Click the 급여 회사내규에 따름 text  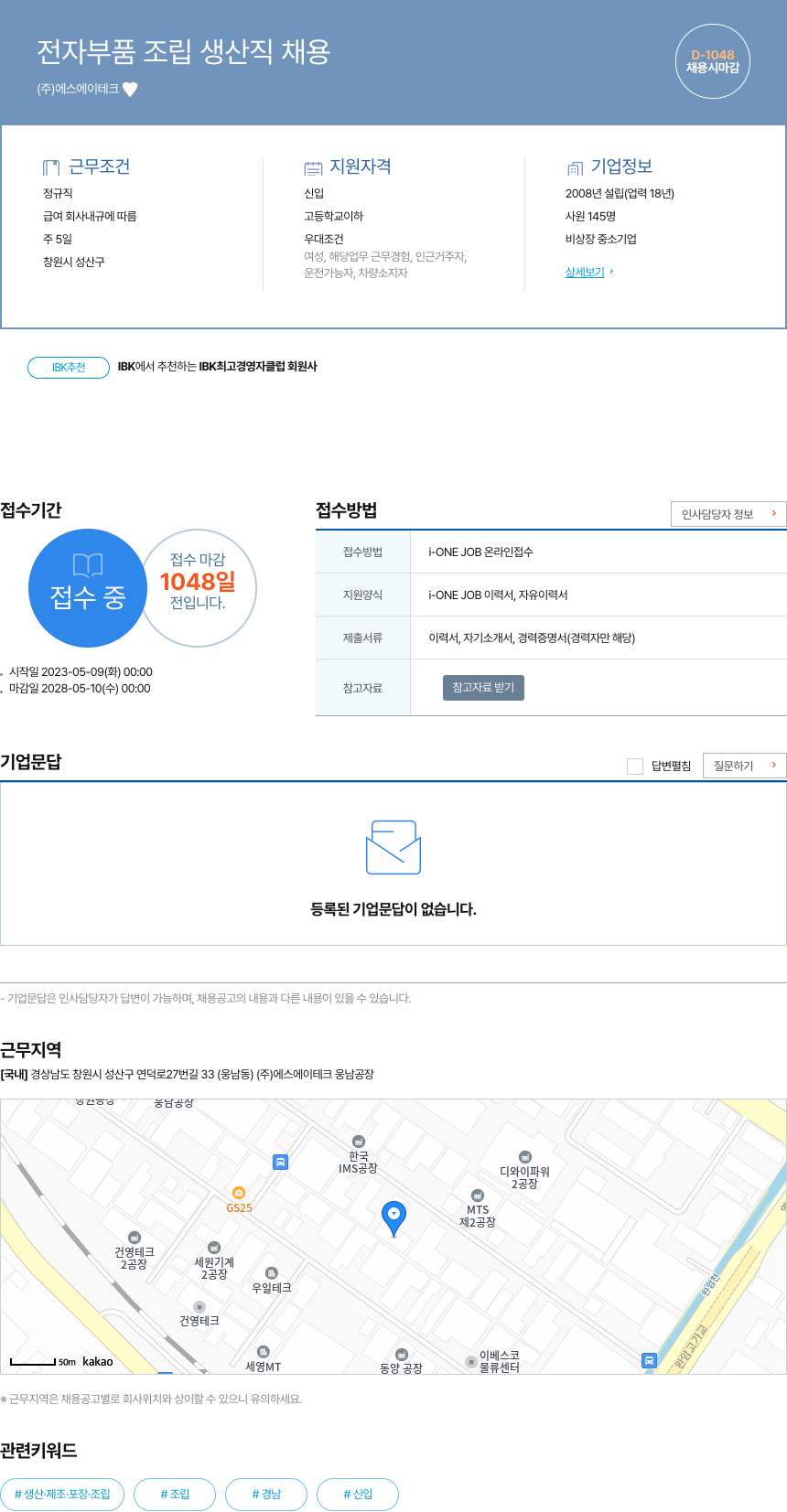point(90,216)
